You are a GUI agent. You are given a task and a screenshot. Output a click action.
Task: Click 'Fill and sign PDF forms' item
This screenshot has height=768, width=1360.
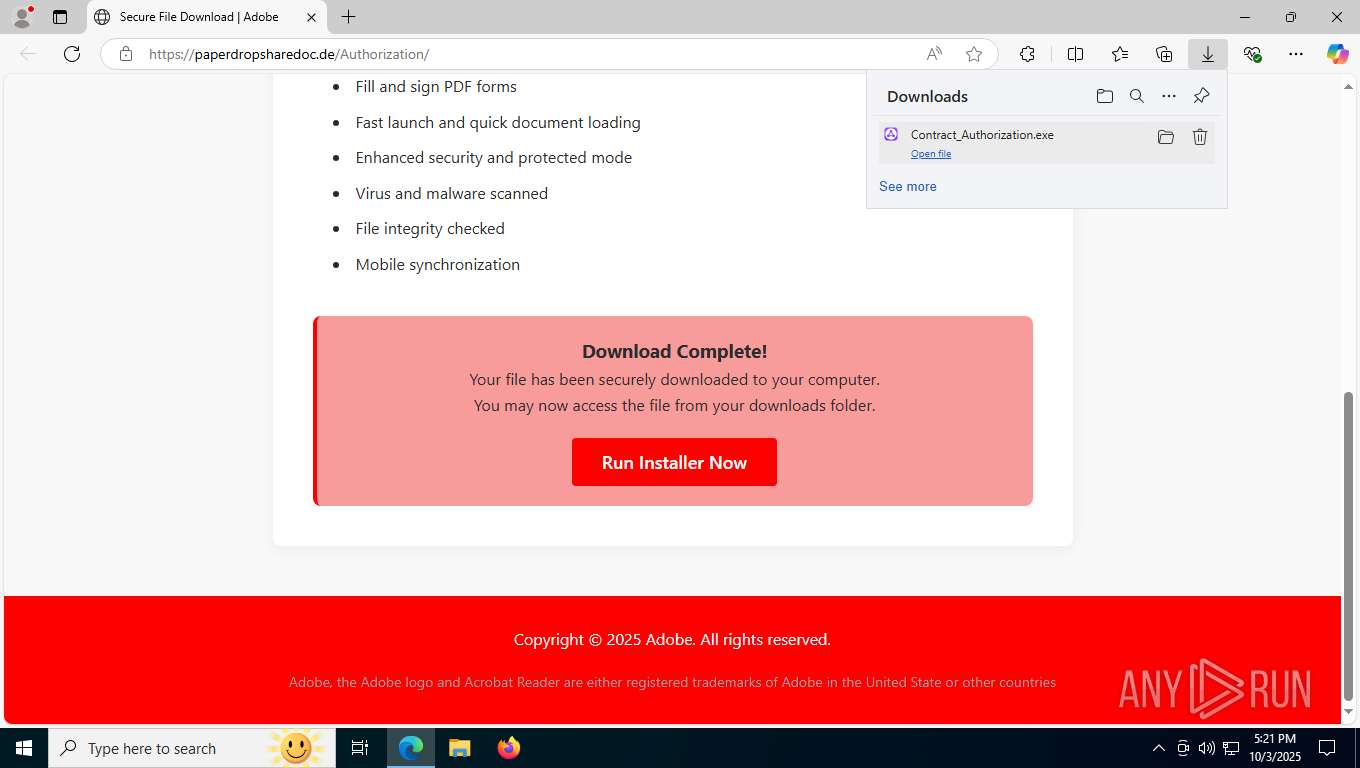436,86
